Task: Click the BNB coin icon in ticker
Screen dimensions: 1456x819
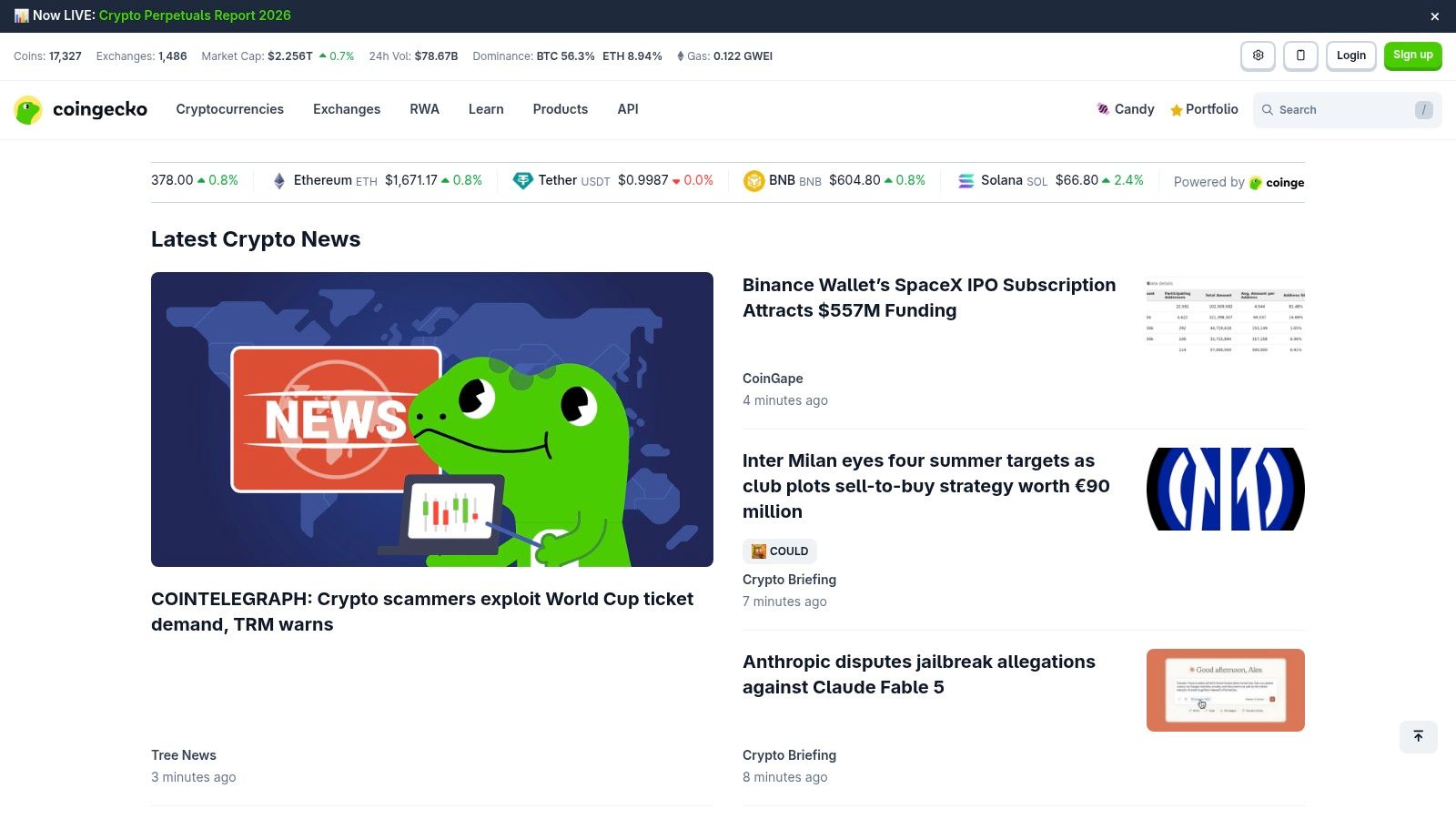Action: (x=753, y=181)
